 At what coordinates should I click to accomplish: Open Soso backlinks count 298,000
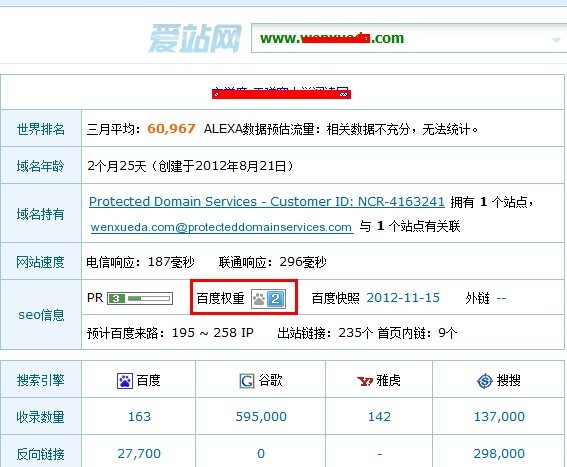[499, 454]
